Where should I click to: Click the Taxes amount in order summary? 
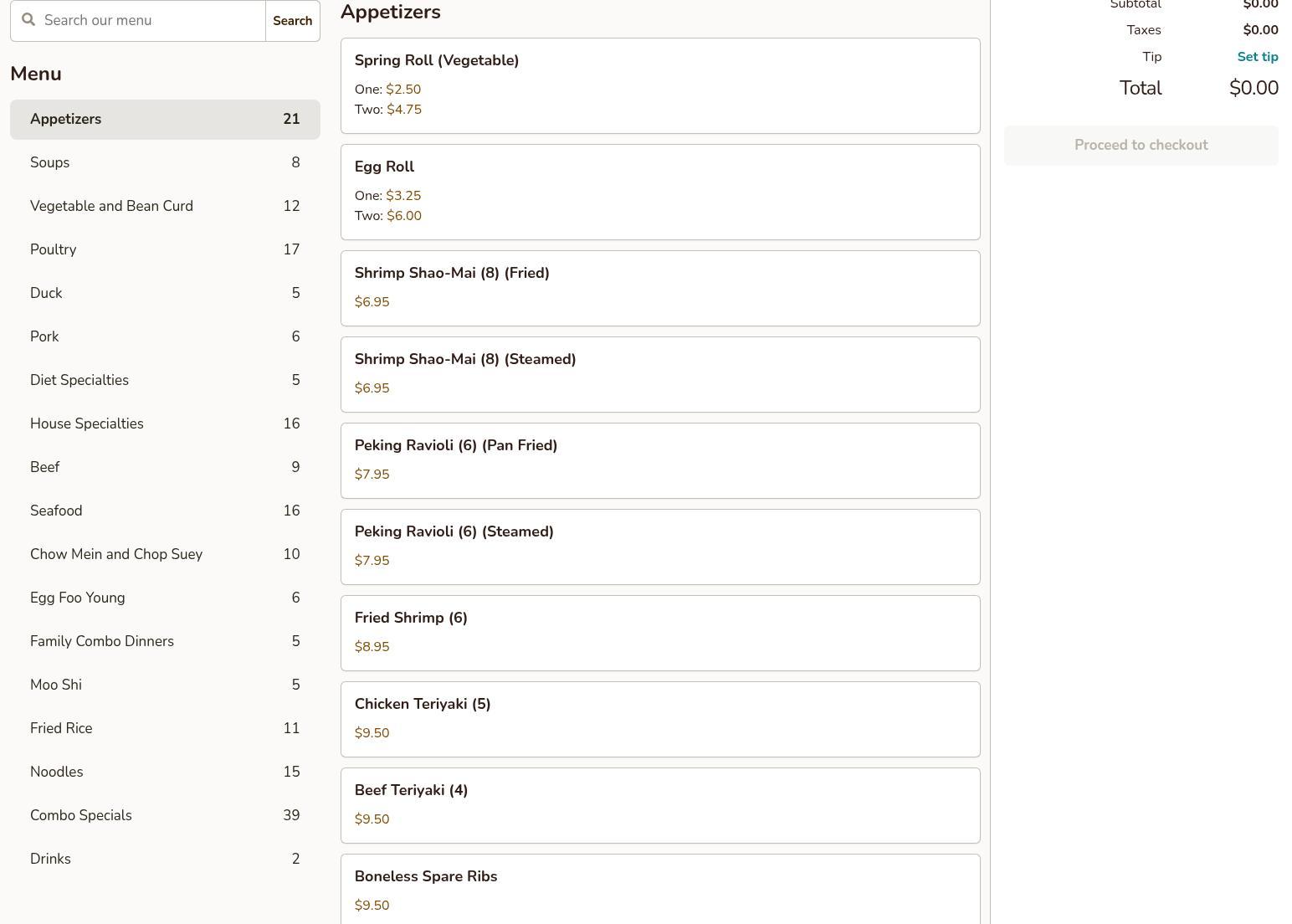(x=1260, y=30)
